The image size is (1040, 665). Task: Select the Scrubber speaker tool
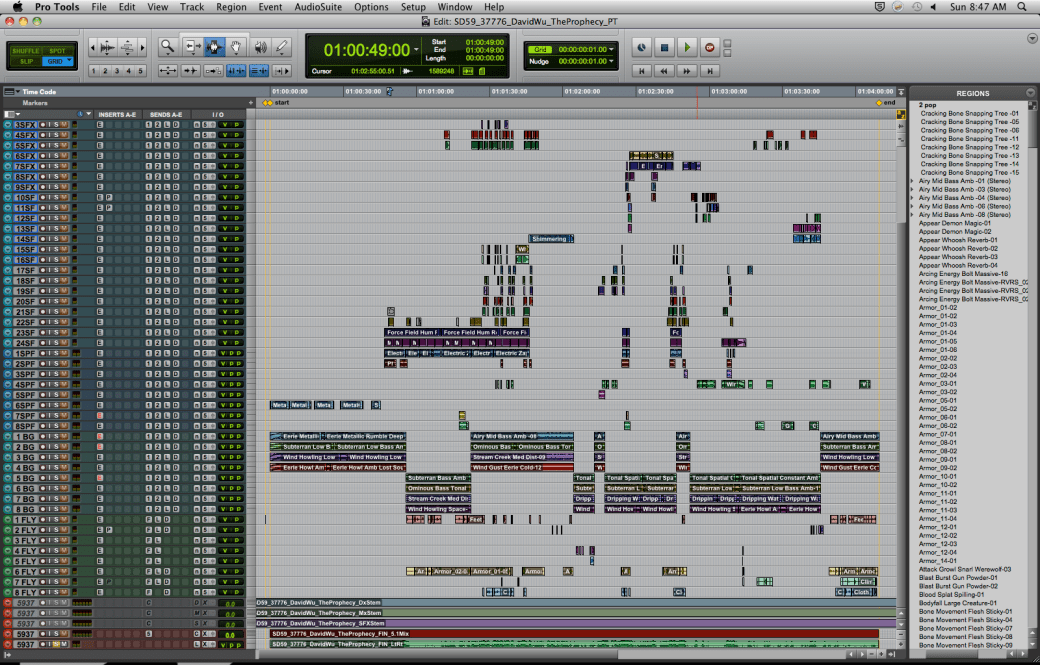click(x=261, y=47)
